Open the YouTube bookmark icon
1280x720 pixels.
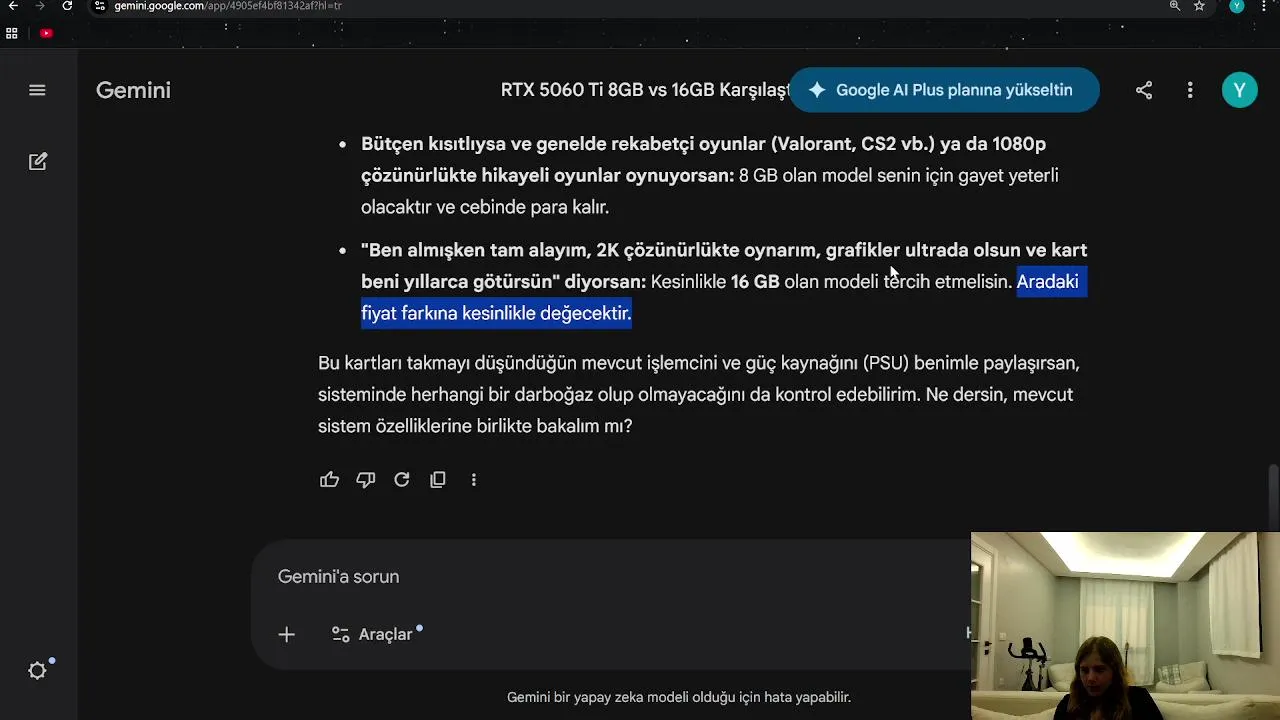coord(46,33)
